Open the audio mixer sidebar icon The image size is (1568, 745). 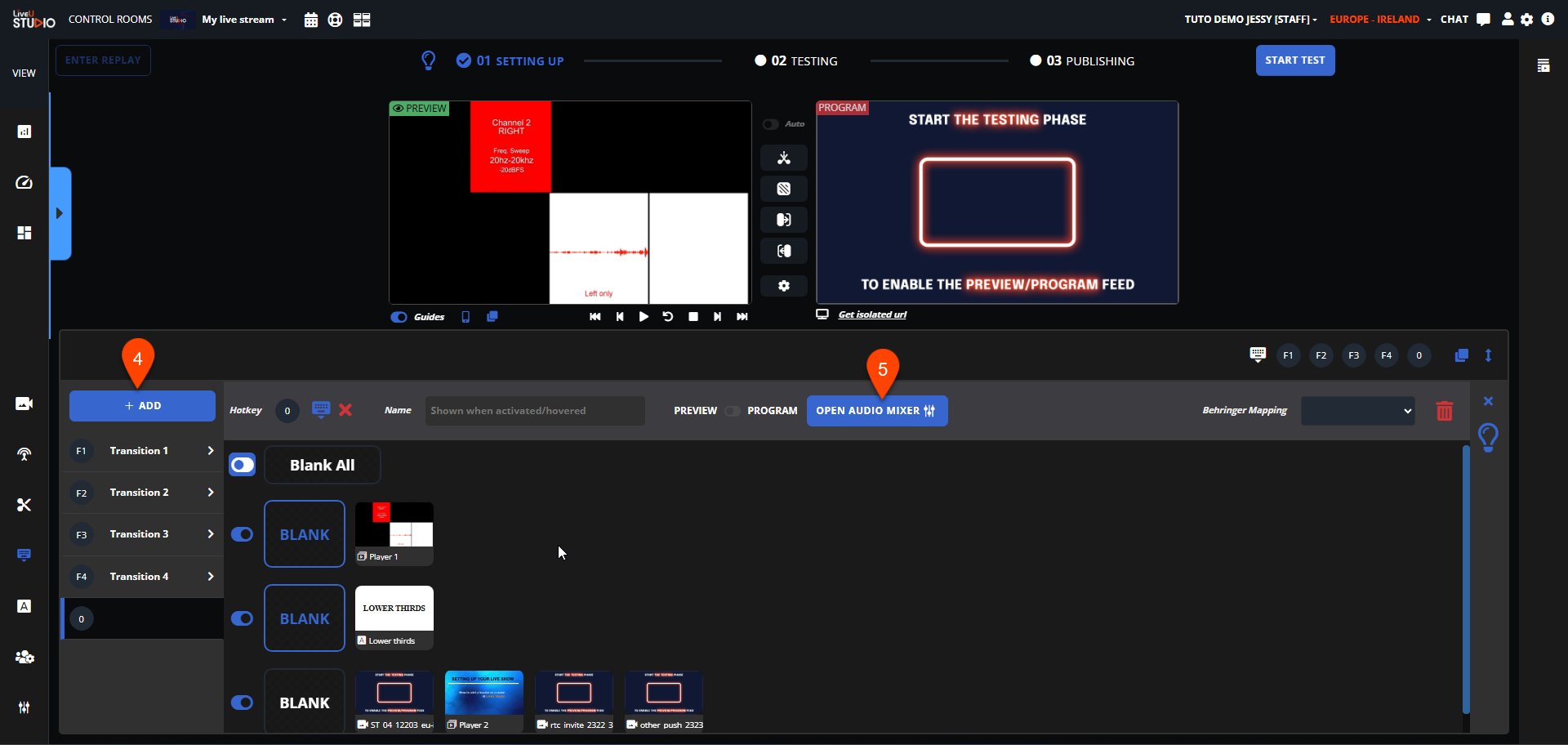tap(24, 707)
